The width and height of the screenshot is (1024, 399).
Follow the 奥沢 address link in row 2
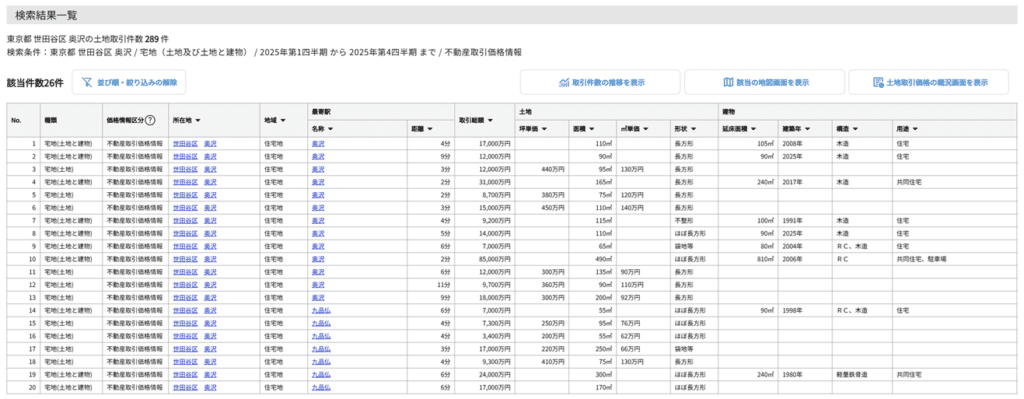pos(210,156)
